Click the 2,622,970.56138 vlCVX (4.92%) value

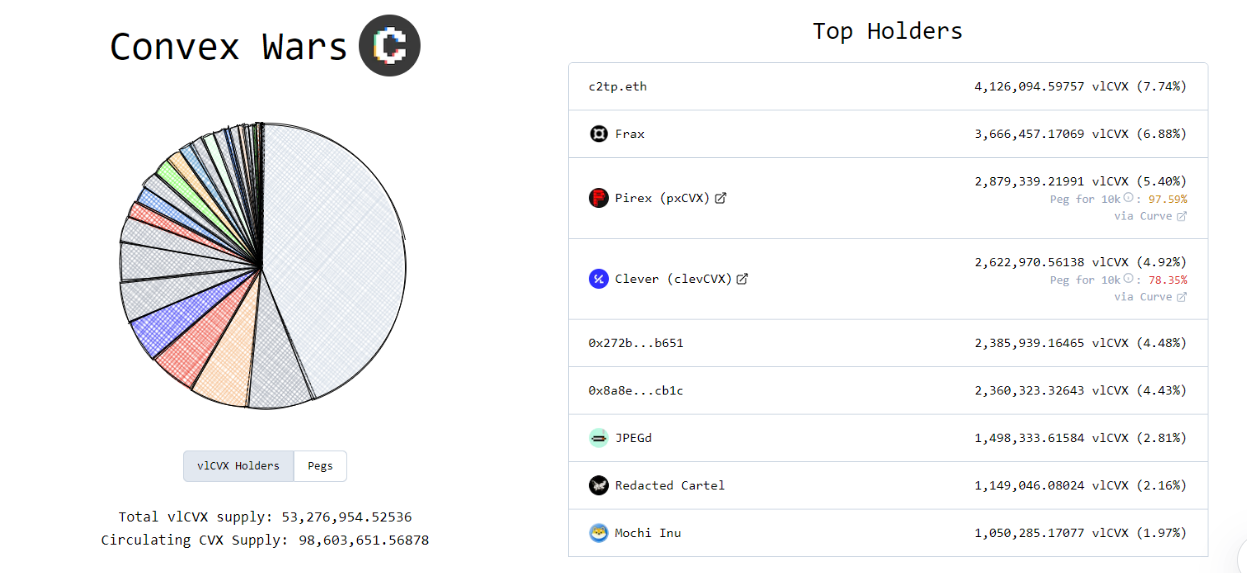coord(1081,262)
